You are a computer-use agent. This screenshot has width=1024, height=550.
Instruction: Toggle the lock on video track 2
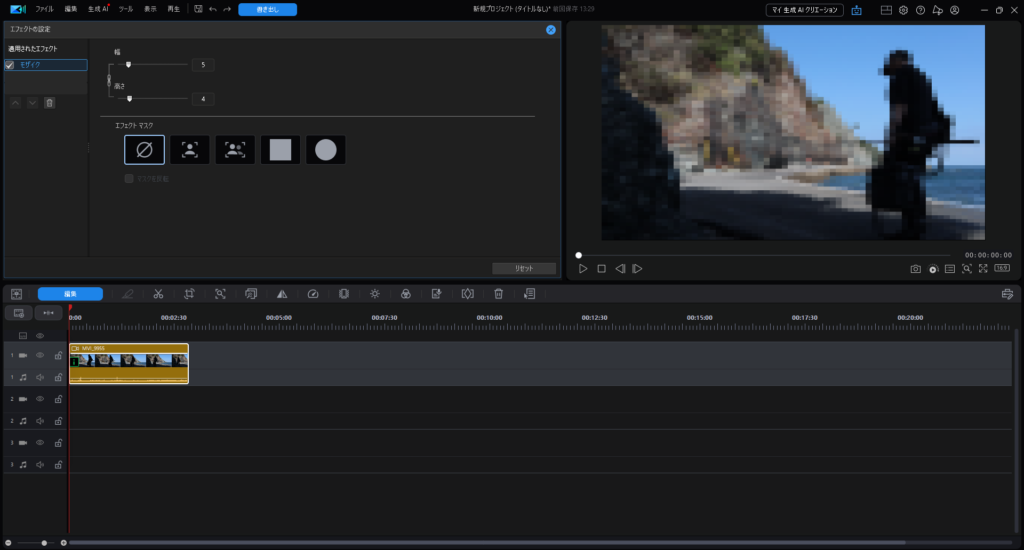coord(58,399)
